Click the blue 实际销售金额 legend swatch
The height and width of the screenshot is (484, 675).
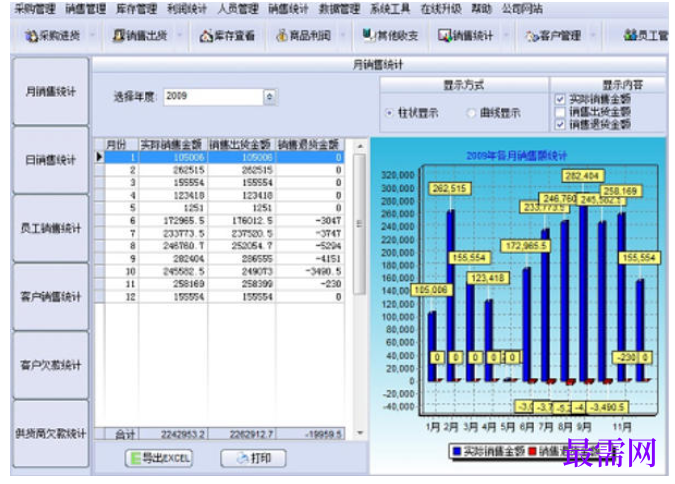[457, 451]
